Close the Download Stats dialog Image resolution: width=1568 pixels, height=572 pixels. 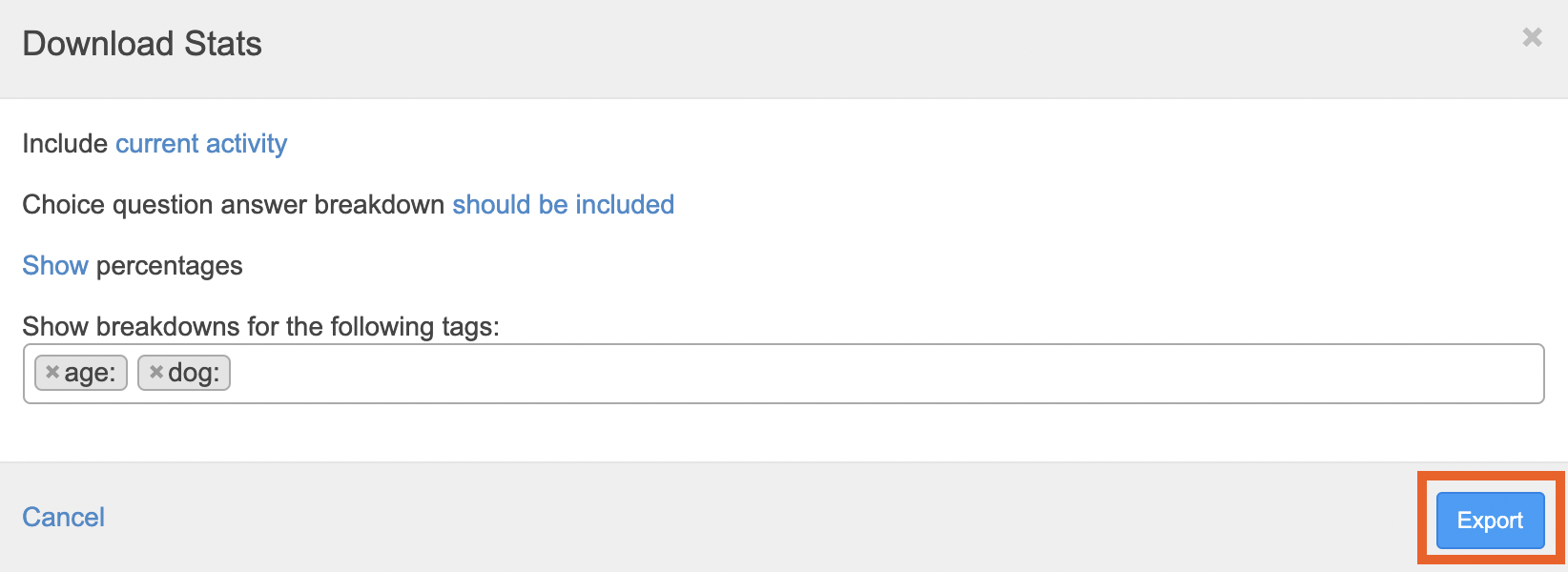(1532, 37)
